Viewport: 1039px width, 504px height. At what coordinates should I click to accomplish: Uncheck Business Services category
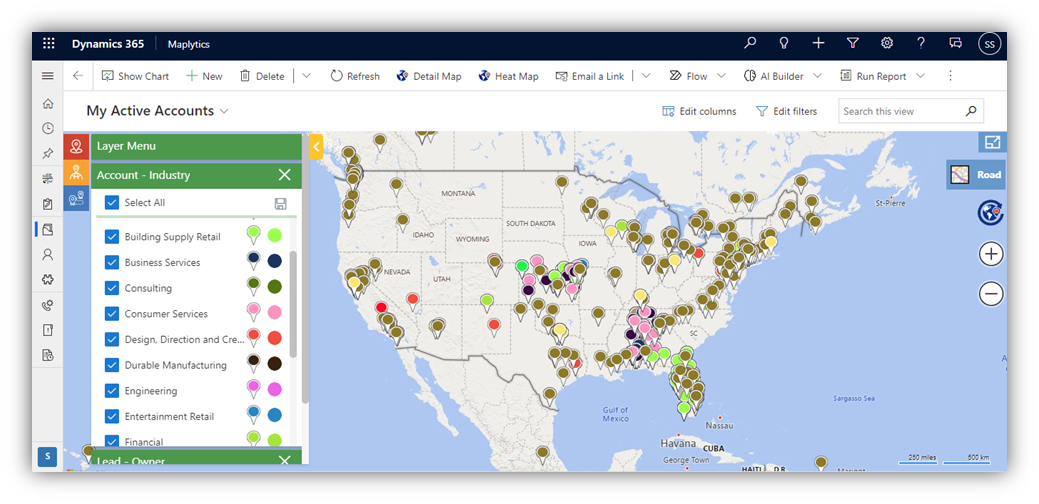tap(112, 262)
